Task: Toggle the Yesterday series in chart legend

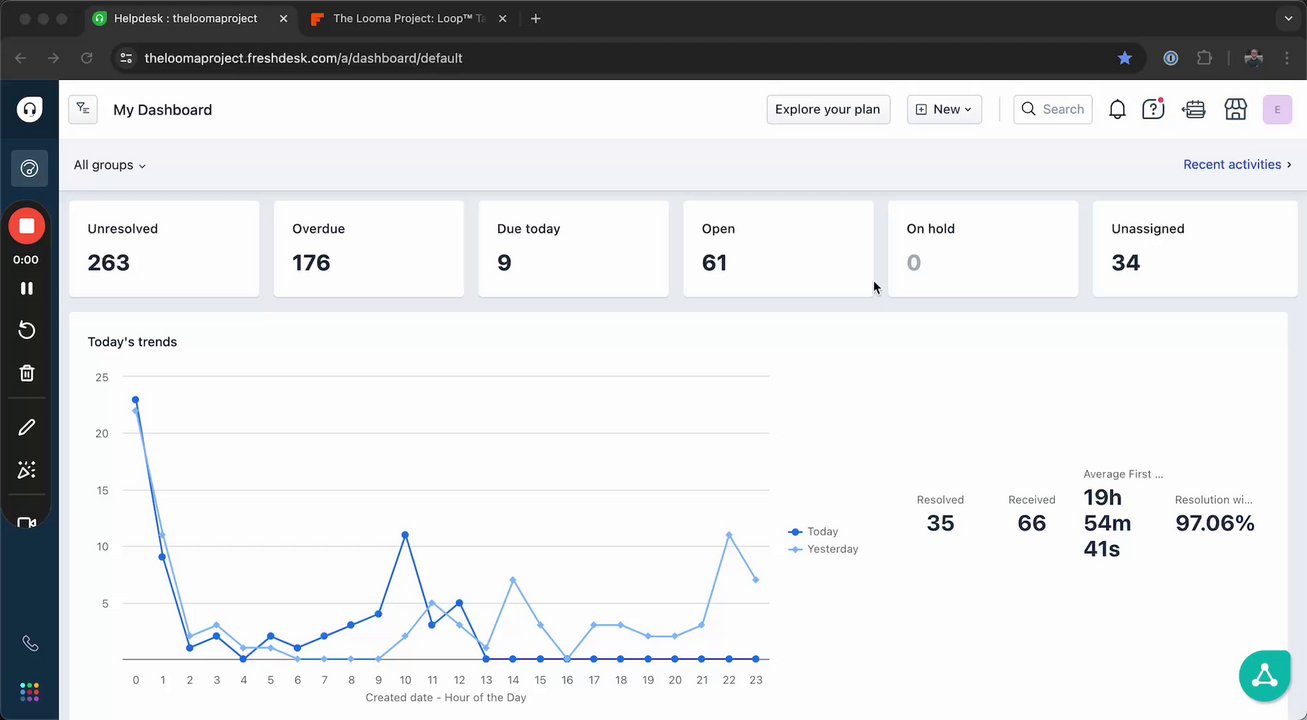Action: click(824, 549)
